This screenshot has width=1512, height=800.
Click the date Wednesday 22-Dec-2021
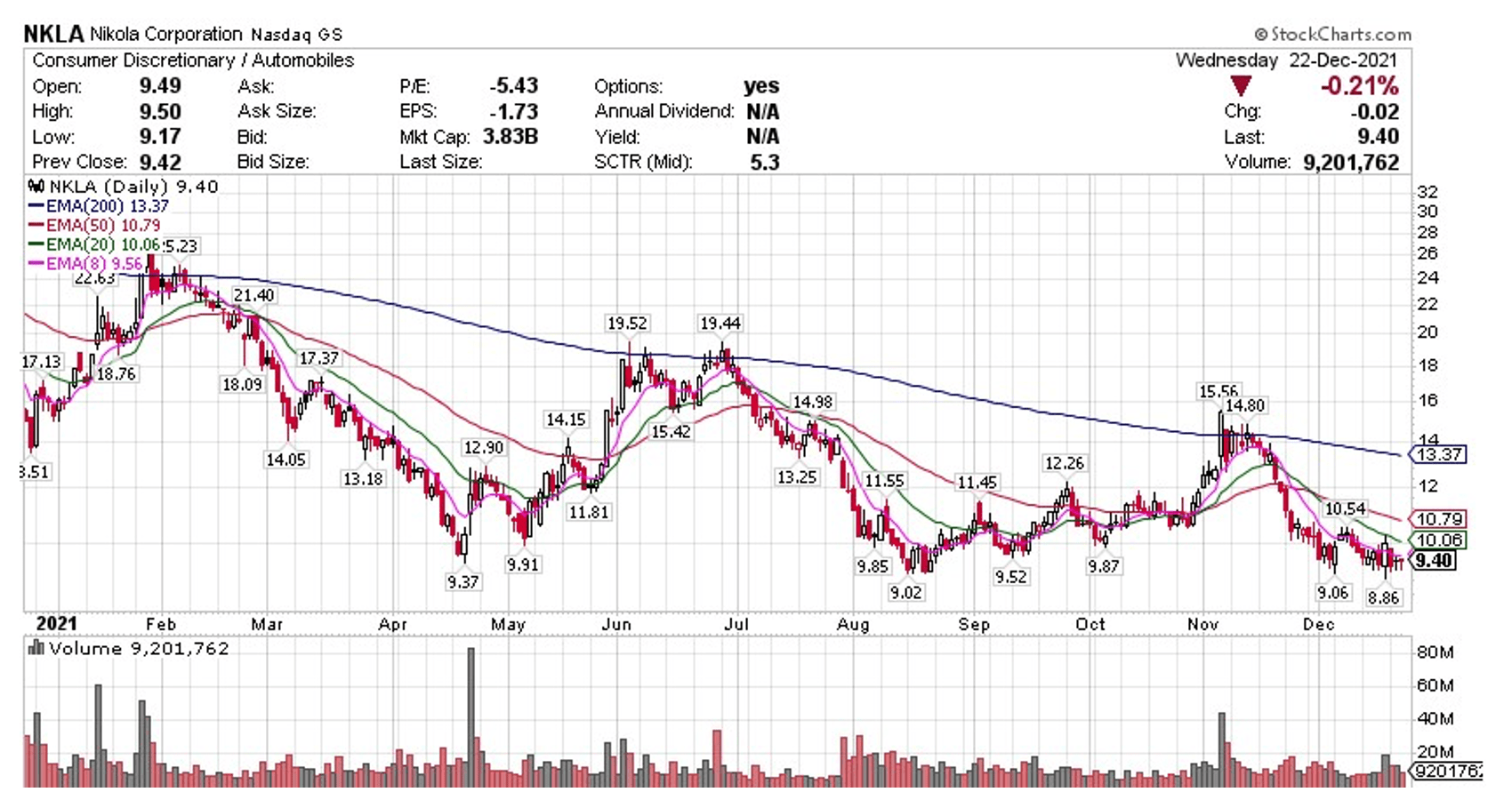(x=1286, y=60)
